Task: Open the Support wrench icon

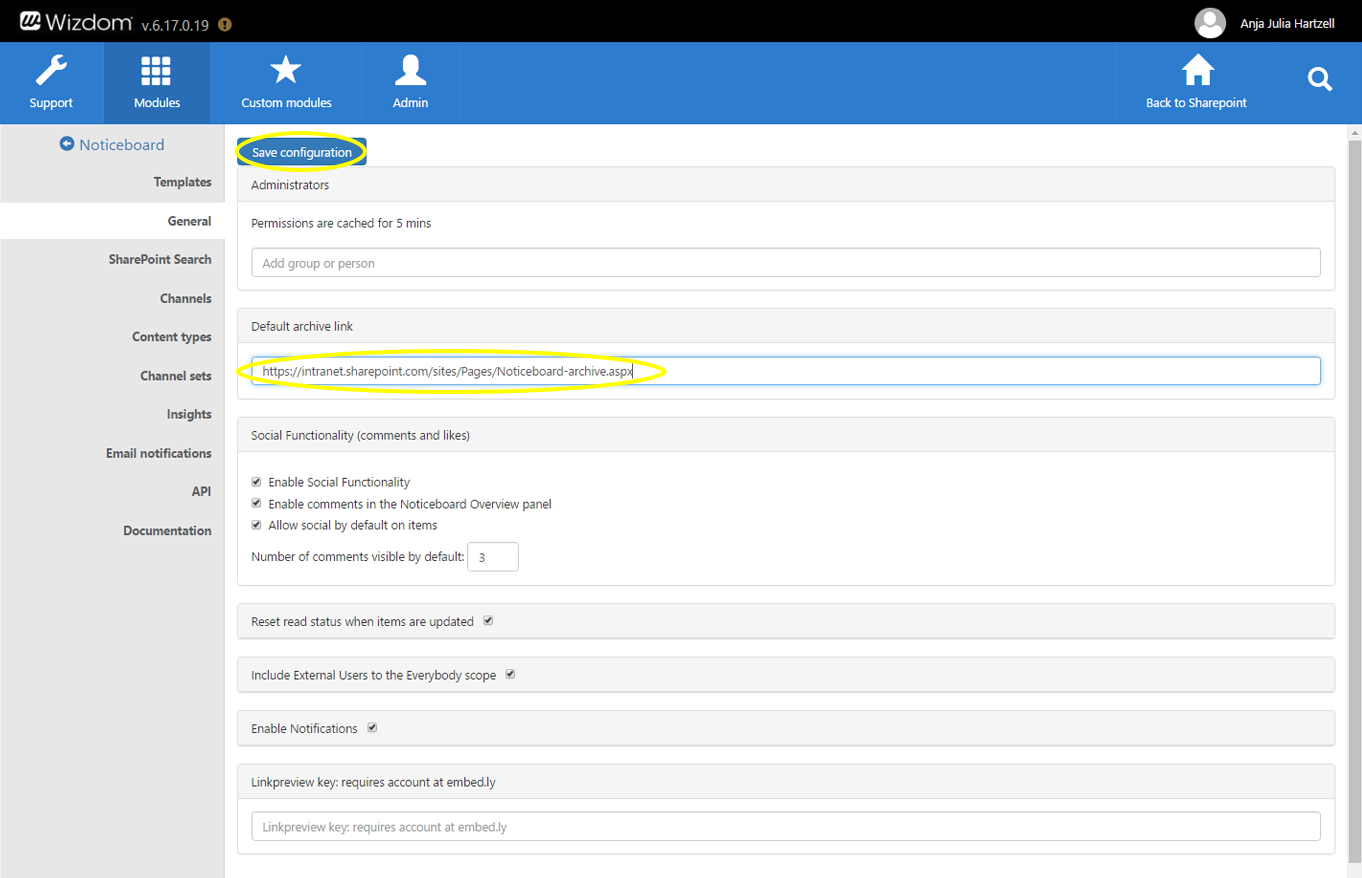Action: (51, 72)
